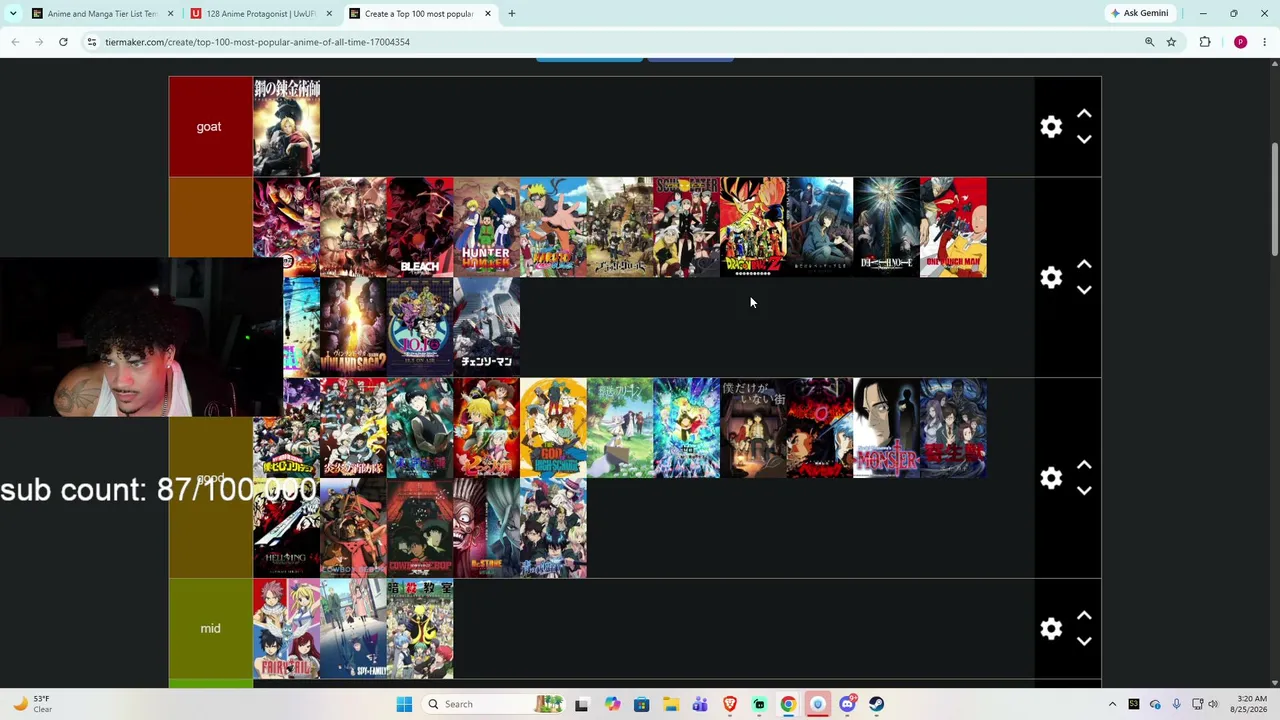
Task: Click the mid tier label
Action: click(x=210, y=629)
